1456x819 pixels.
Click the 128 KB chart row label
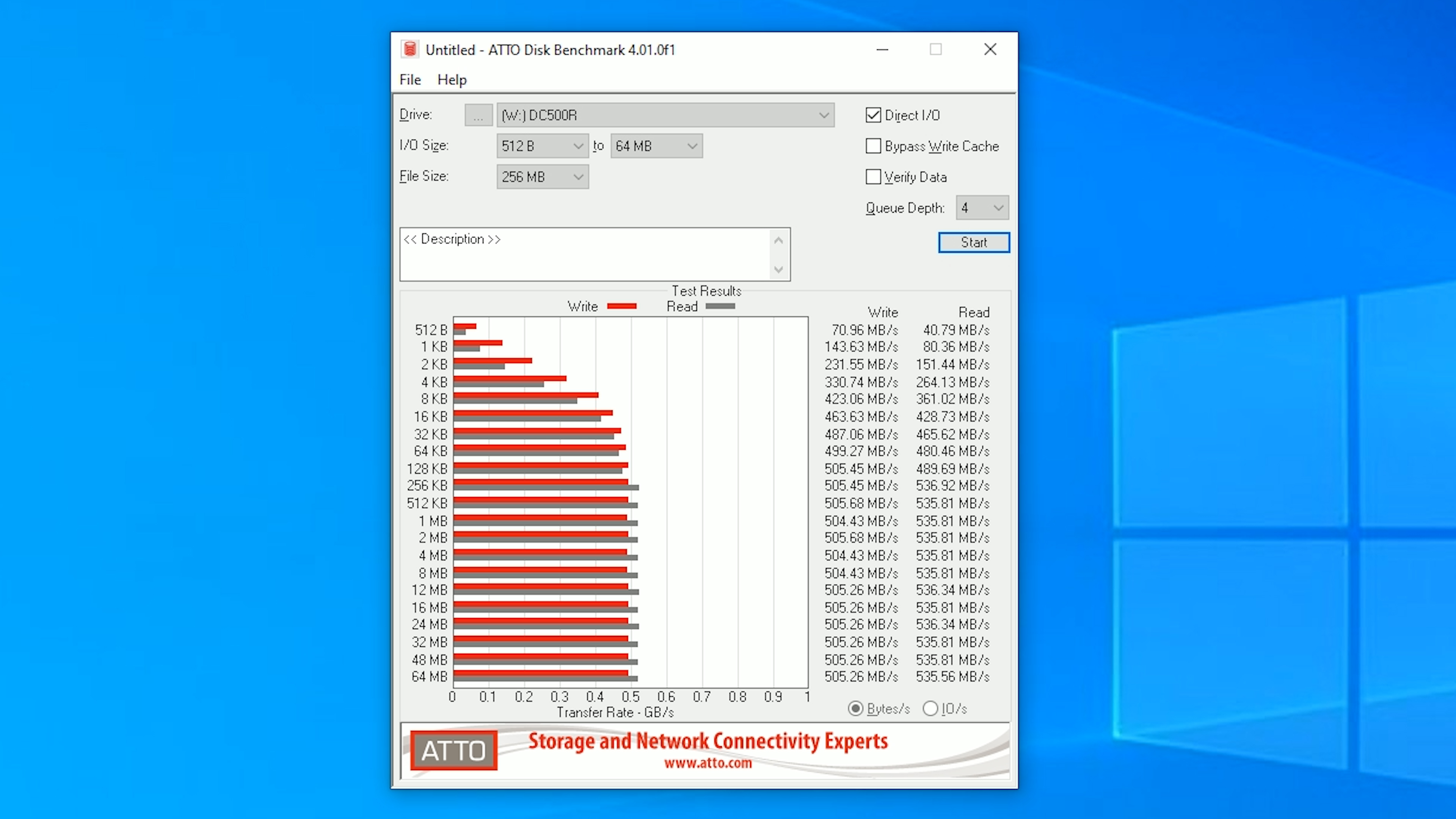pyautogui.click(x=427, y=469)
